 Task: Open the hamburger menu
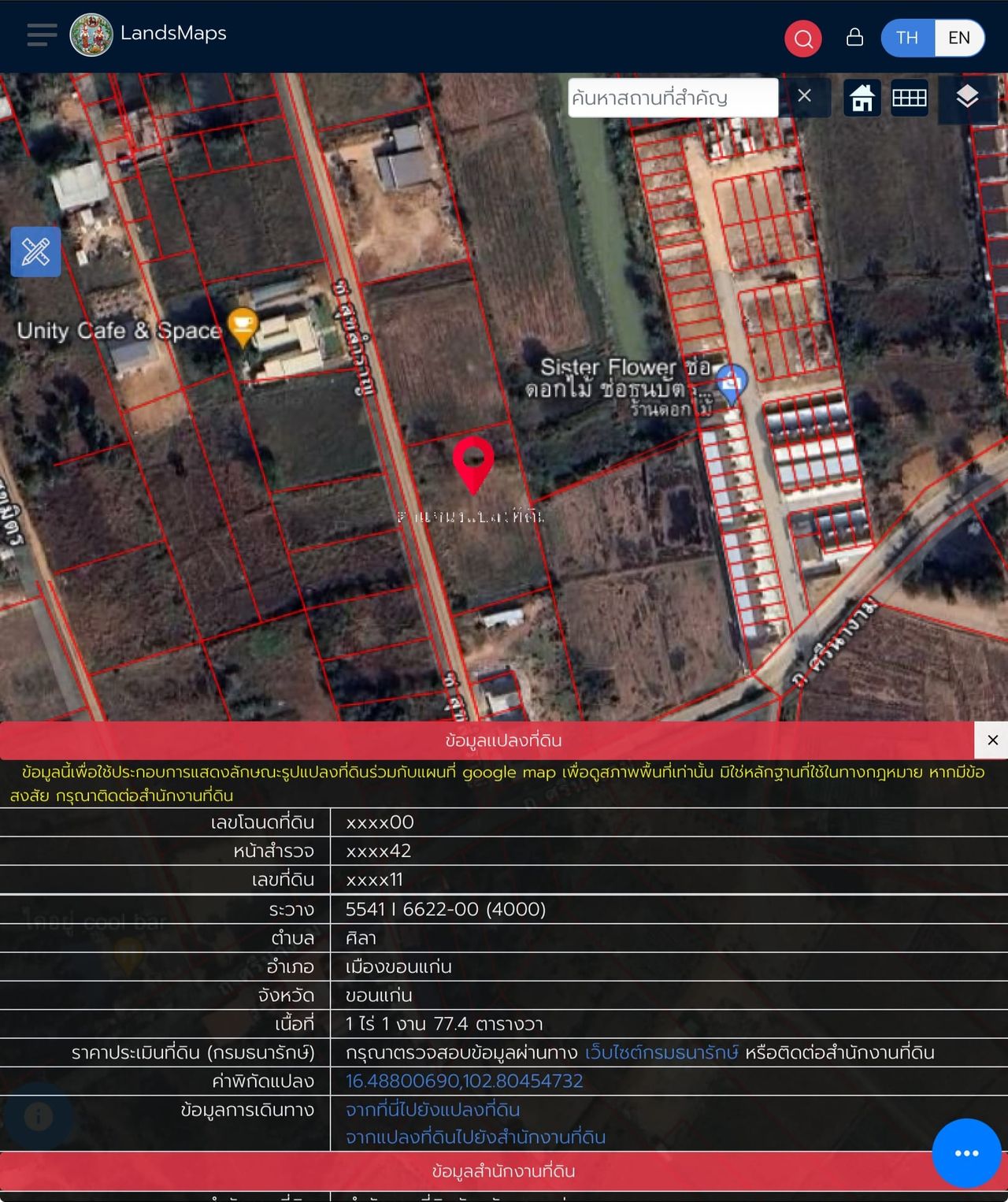(x=42, y=35)
